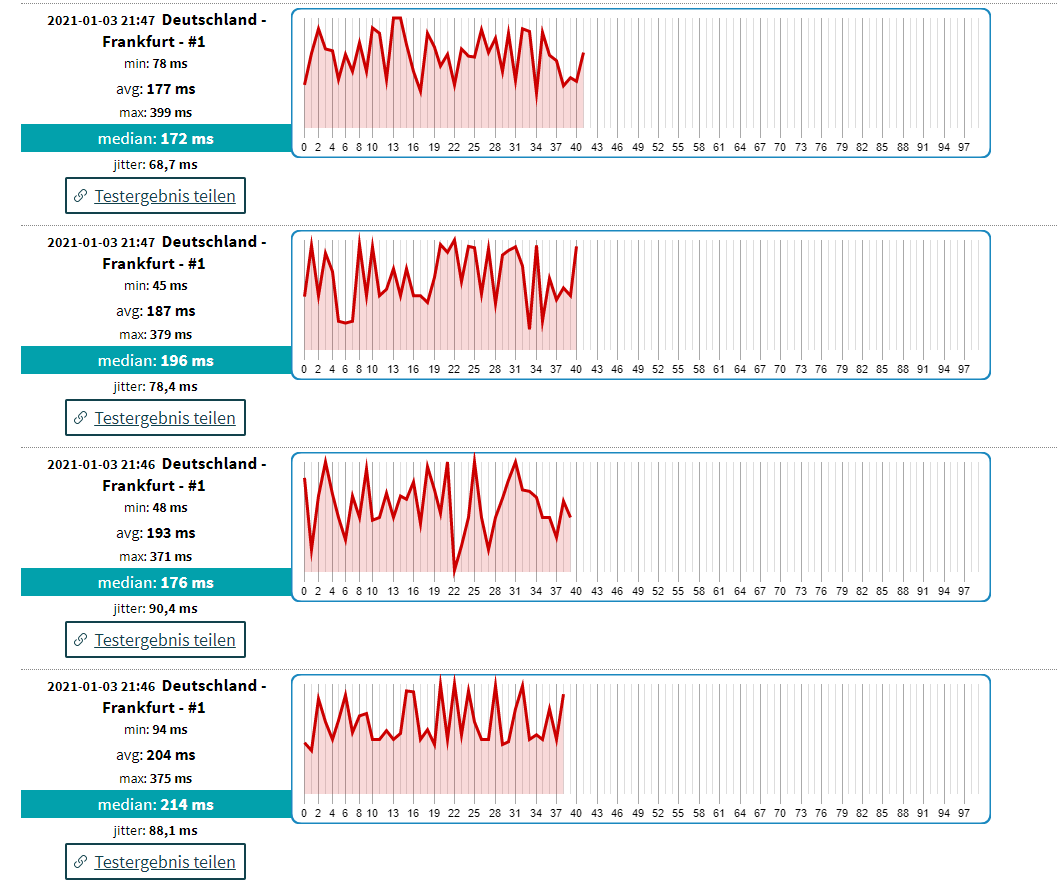Click the ping chart for the 196 ms median result
The width and height of the screenshot is (1058, 891).
(x=641, y=305)
